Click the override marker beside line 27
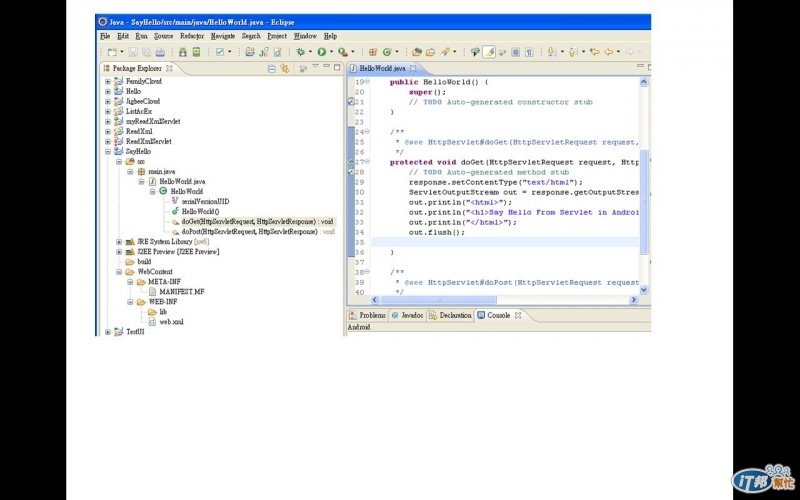The height and width of the screenshot is (500, 800). [x=351, y=162]
